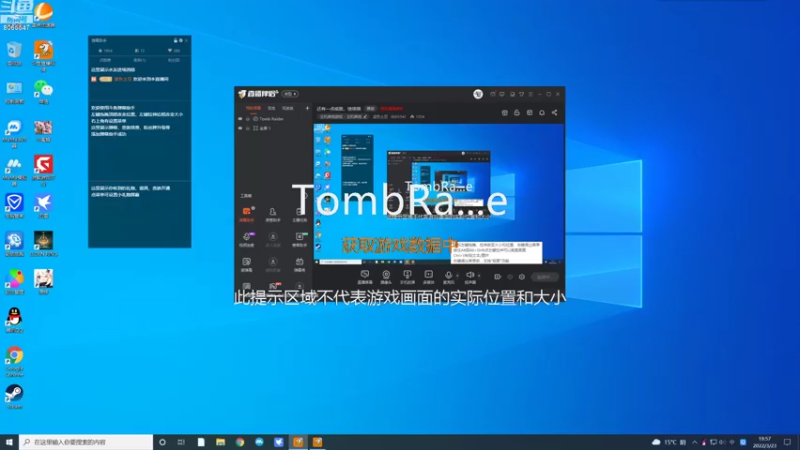This screenshot has width=800, height=450.
Task: Toggle visibility of the second source row
Action: [240, 129]
